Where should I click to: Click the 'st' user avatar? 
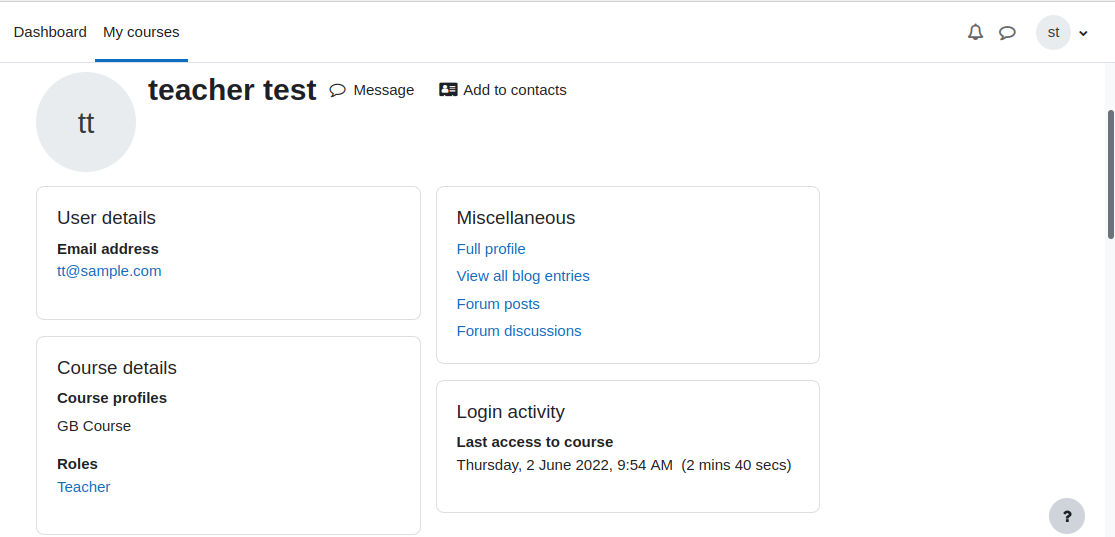1053,33
